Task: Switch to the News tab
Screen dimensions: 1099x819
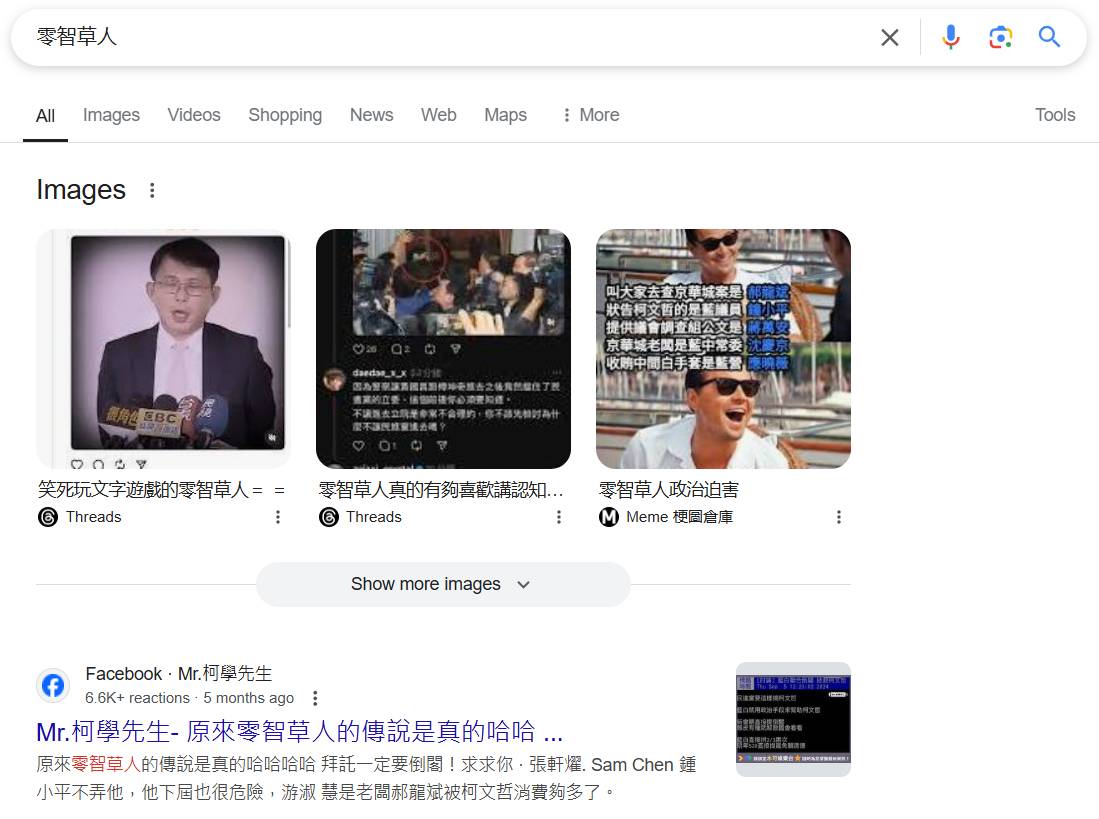Action: (x=371, y=115)
